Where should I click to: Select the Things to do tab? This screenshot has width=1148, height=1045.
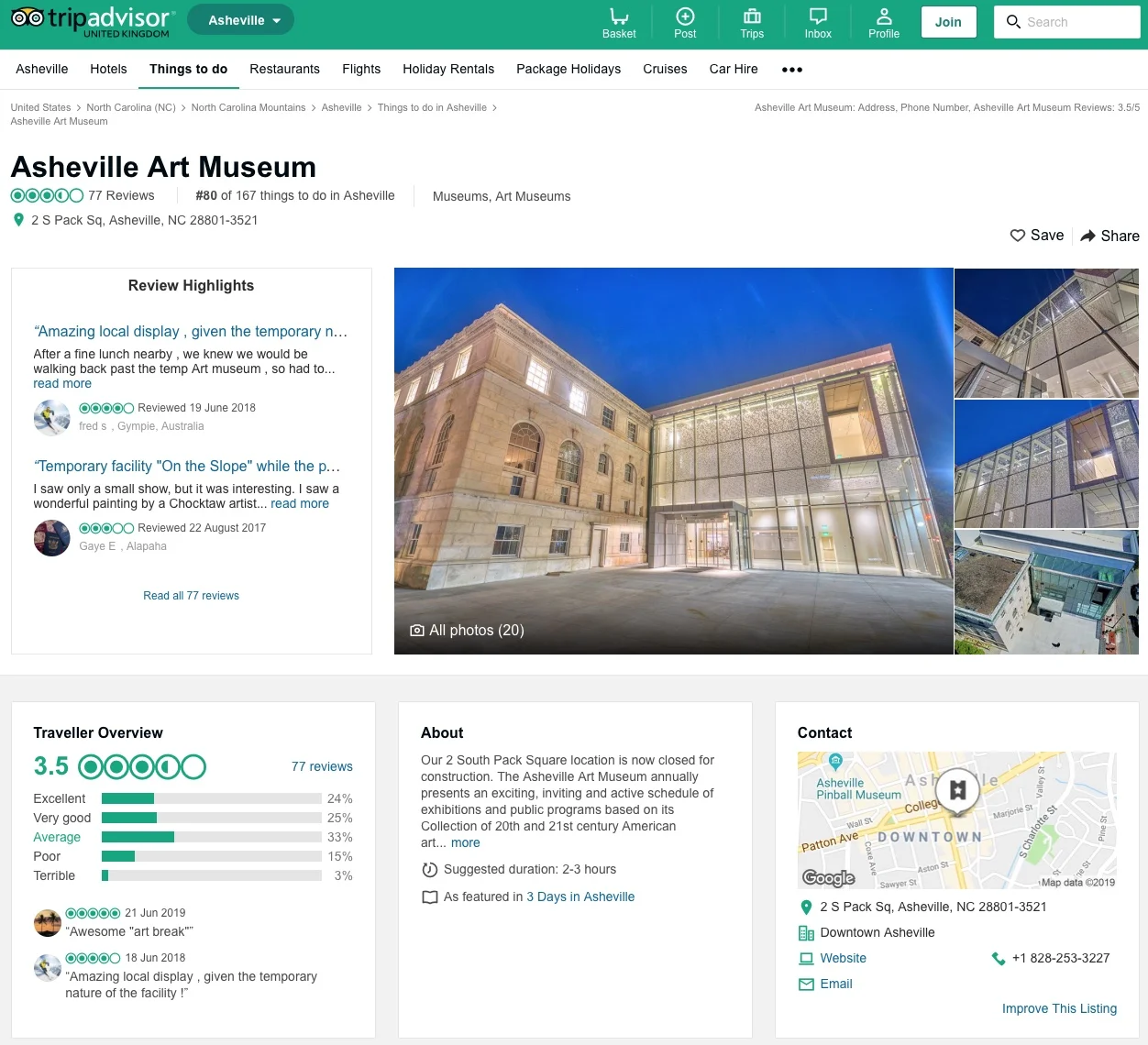[189, 70]
